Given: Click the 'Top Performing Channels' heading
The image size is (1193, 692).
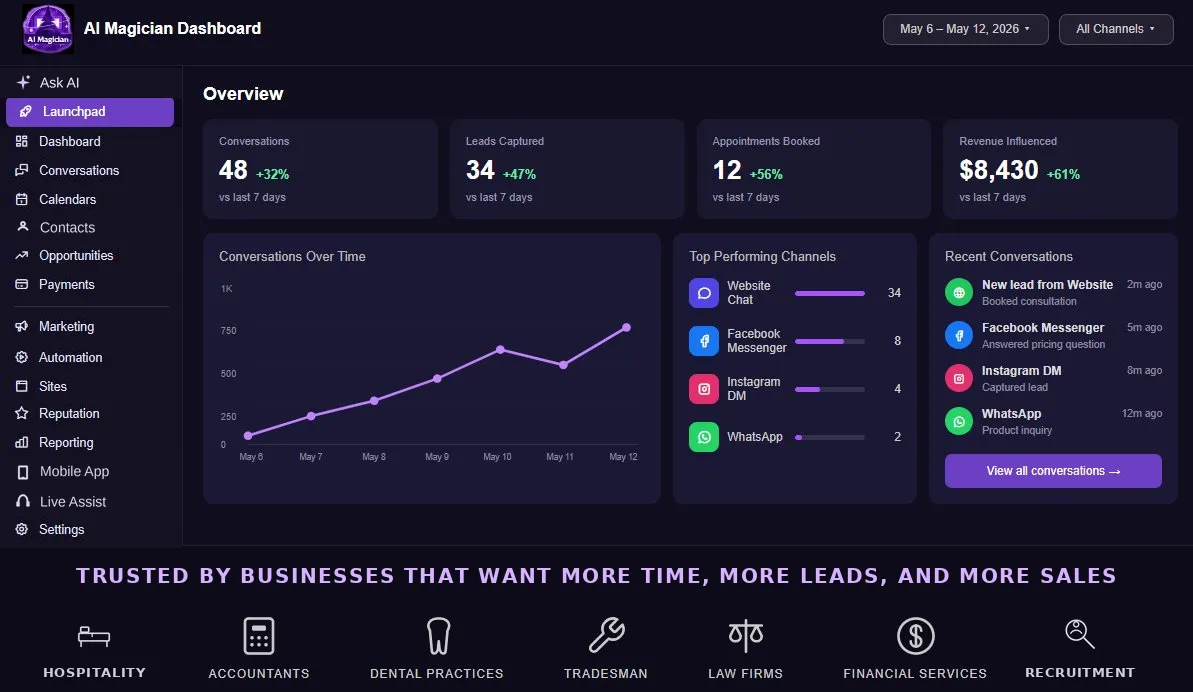Looking at the screenshot, I should [762, 256].
